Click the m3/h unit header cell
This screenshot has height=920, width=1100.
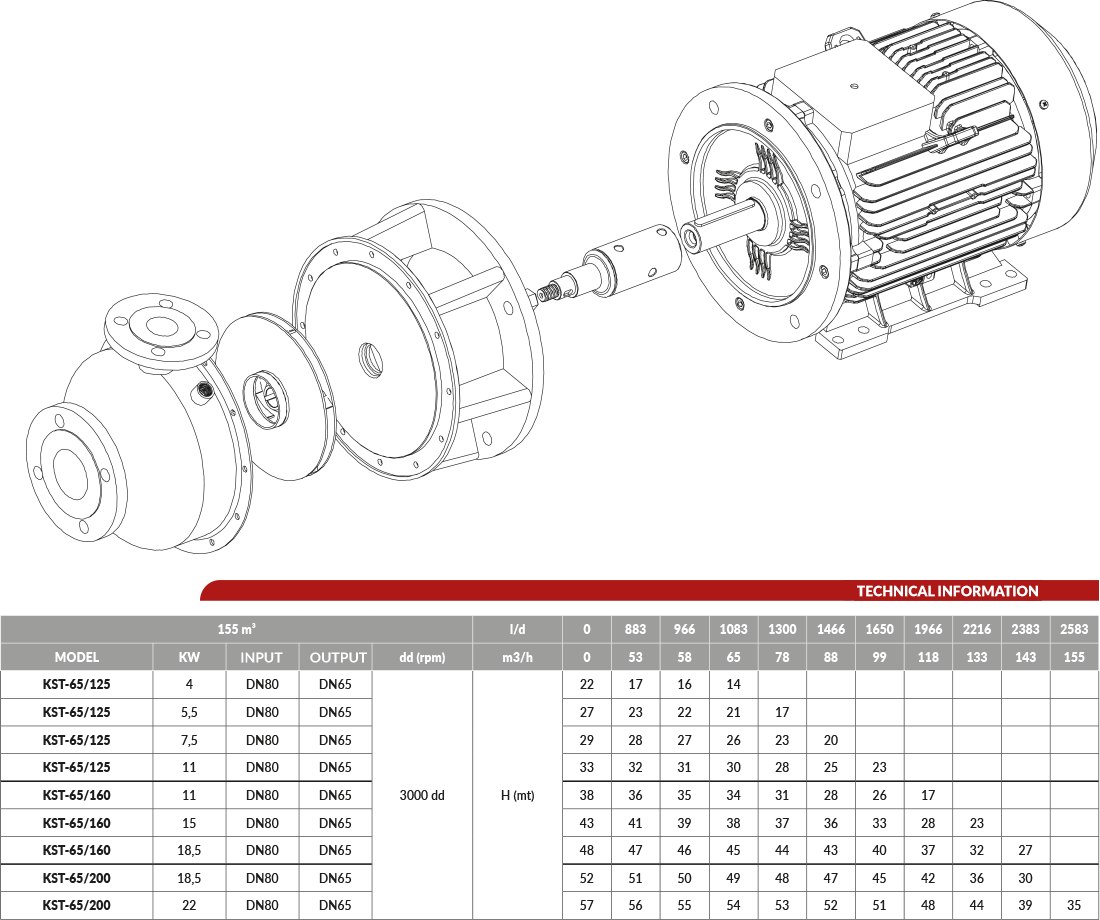coord(518,658)
